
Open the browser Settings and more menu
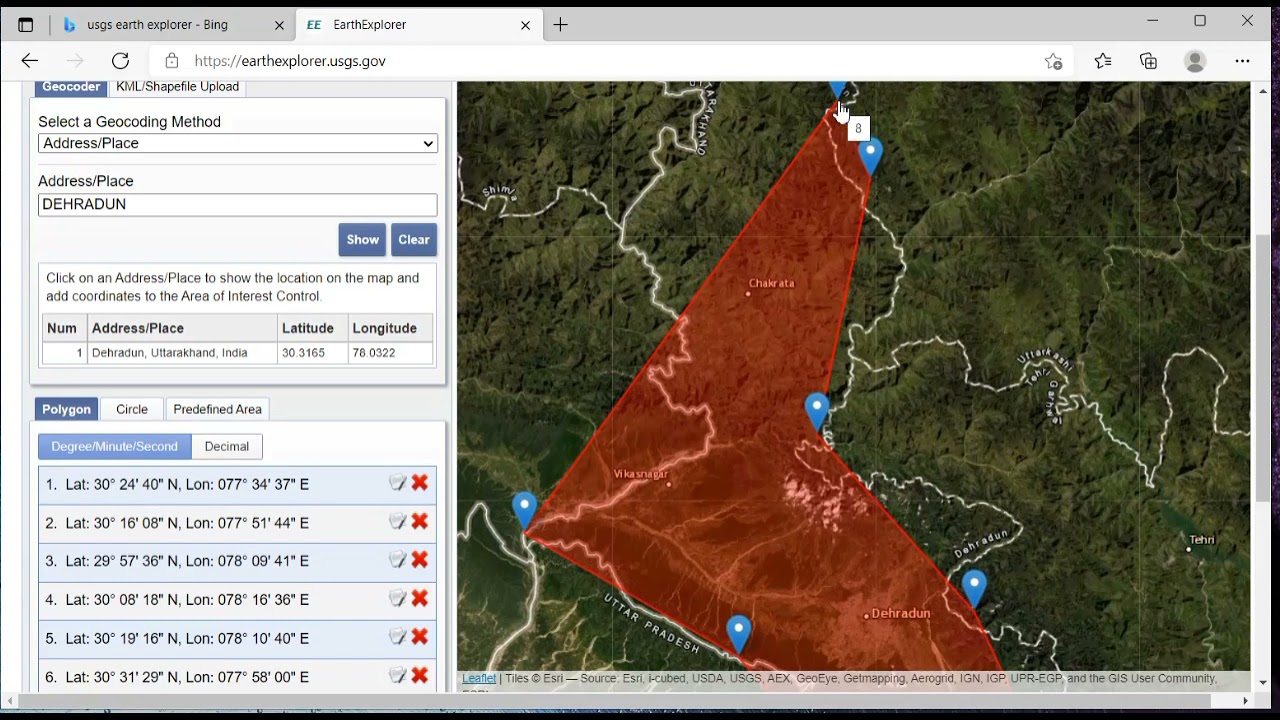[1242, 61]
